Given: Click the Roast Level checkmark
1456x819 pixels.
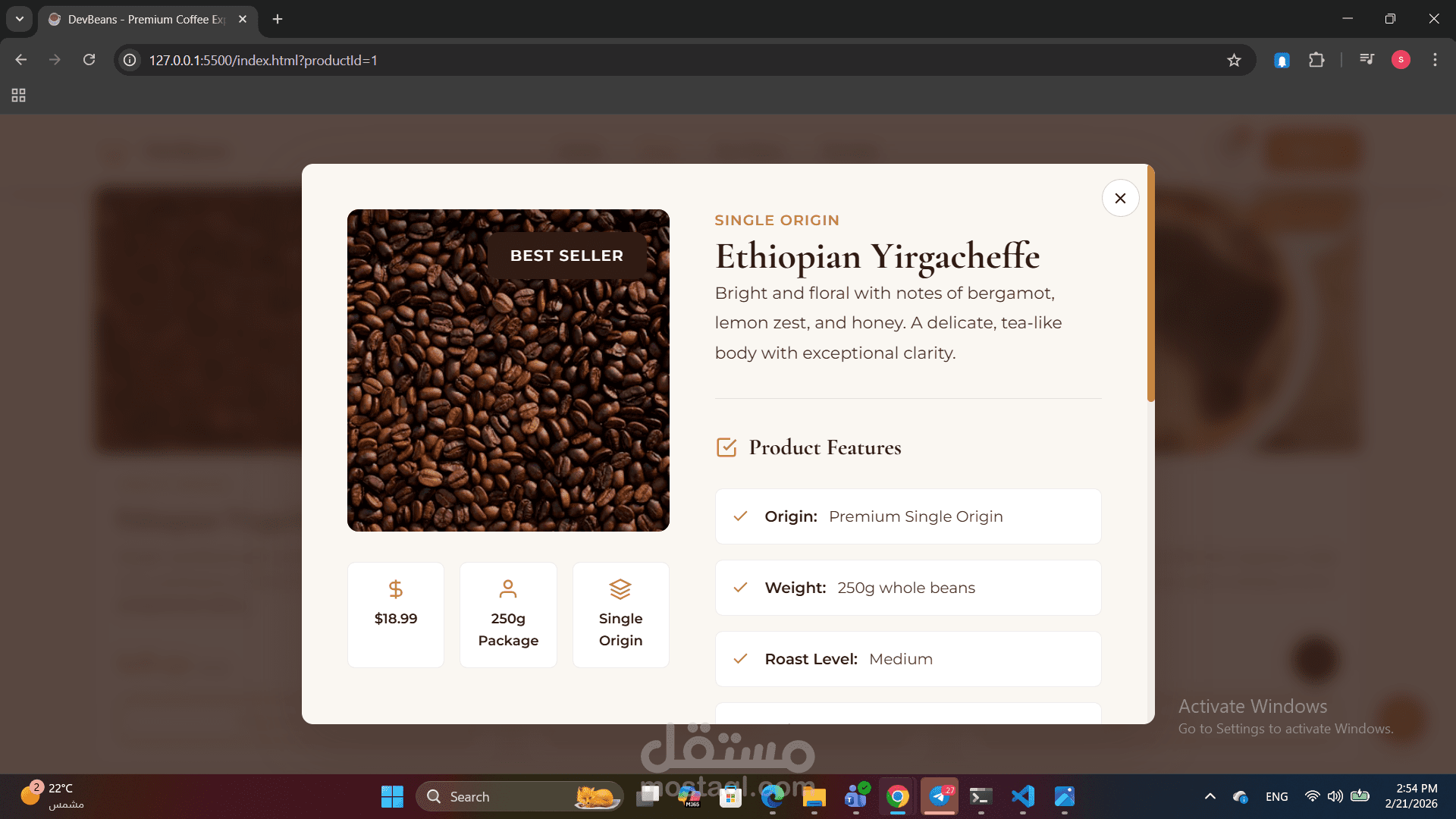Looking at the screenshot, I should pyautogui.click(x=741, y=659).
